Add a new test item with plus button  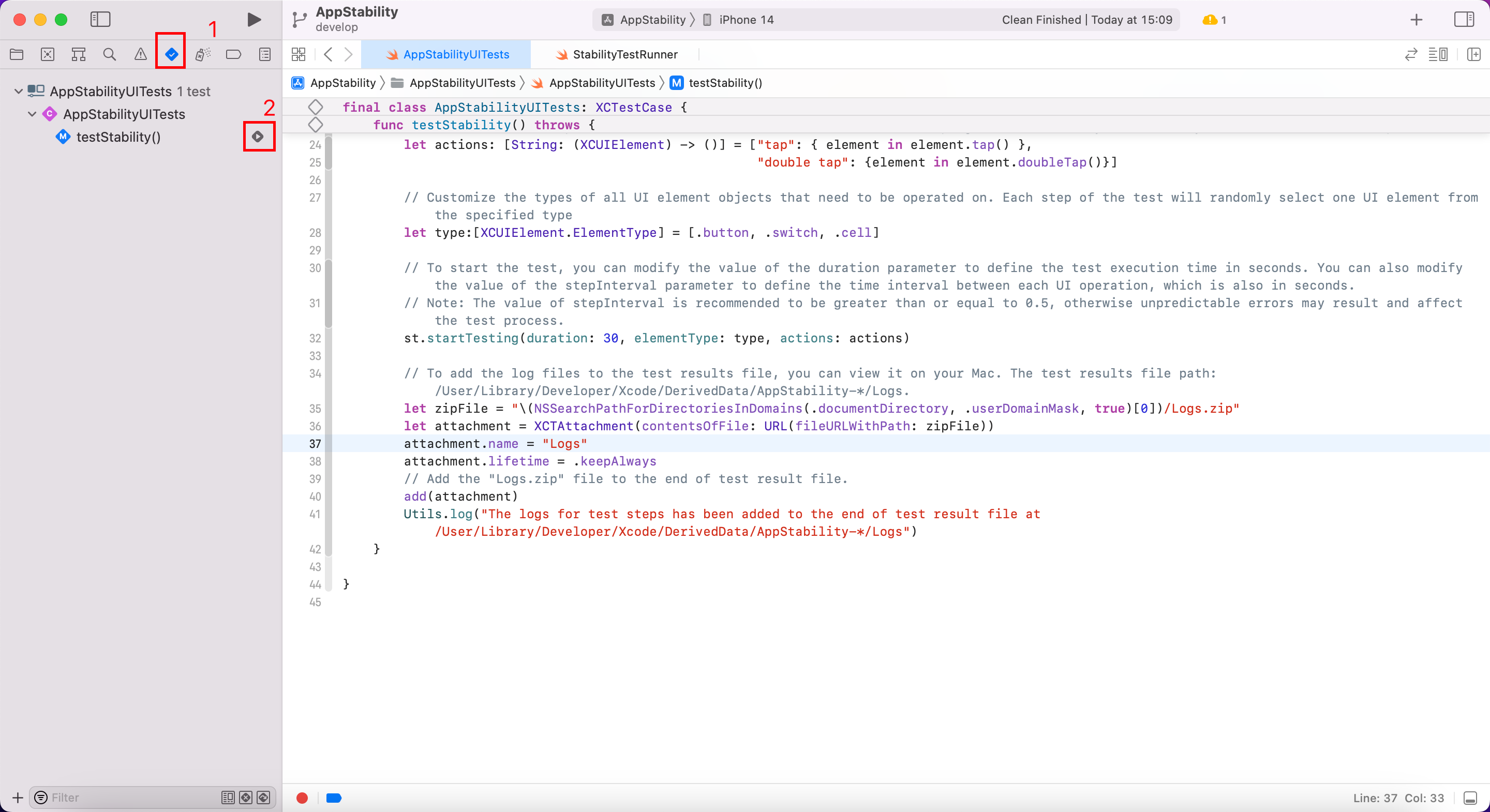(x=18, y=798)
